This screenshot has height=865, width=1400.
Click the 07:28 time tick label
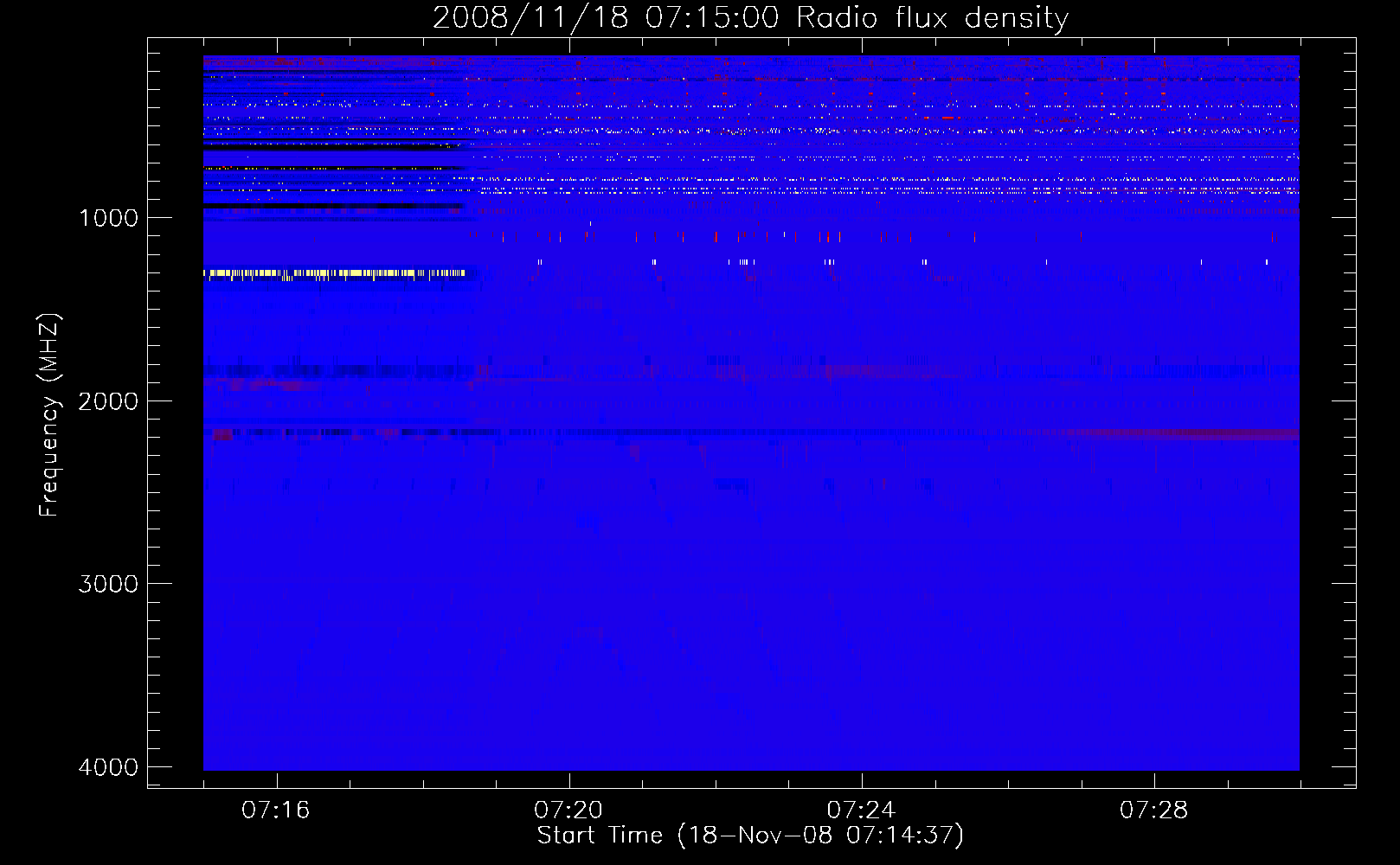pyautogui.click(x=1154, y=811)
